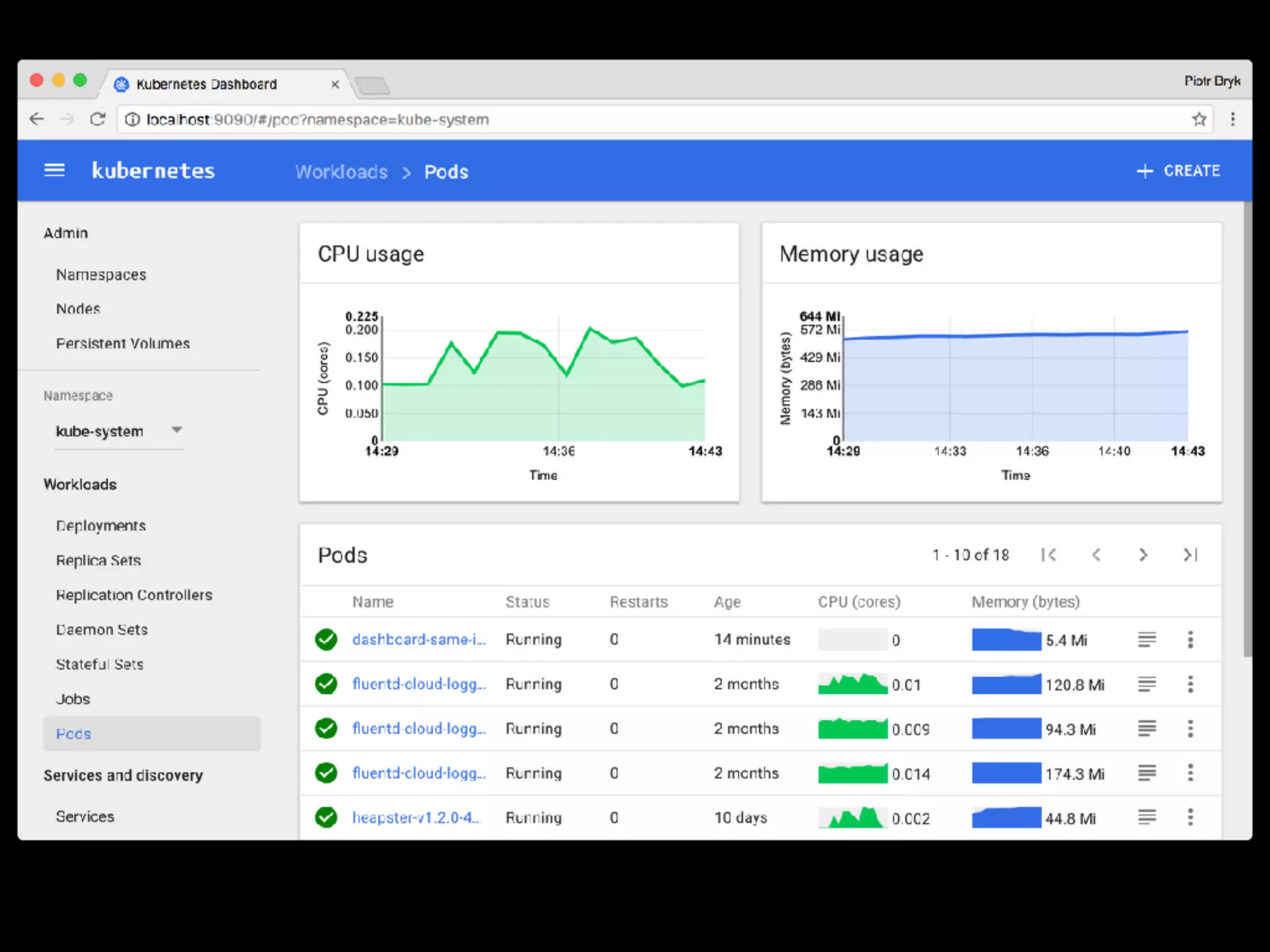The image size is (1270, 952).
Task: View logs icon for heapster pod
Action: click(x=1147, y=818)
